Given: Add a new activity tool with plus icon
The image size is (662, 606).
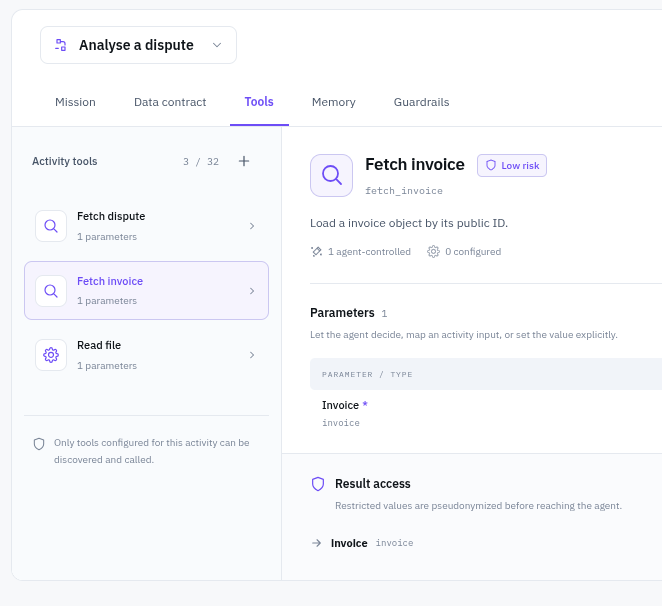Looking at the screenshot, I should pyautogui.click(x=244, y=161).
